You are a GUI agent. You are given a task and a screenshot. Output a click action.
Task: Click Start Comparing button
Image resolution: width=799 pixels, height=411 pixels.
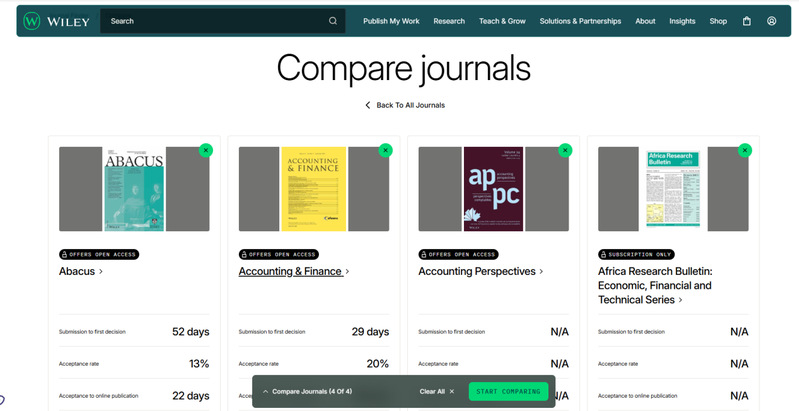pos(508,391)
